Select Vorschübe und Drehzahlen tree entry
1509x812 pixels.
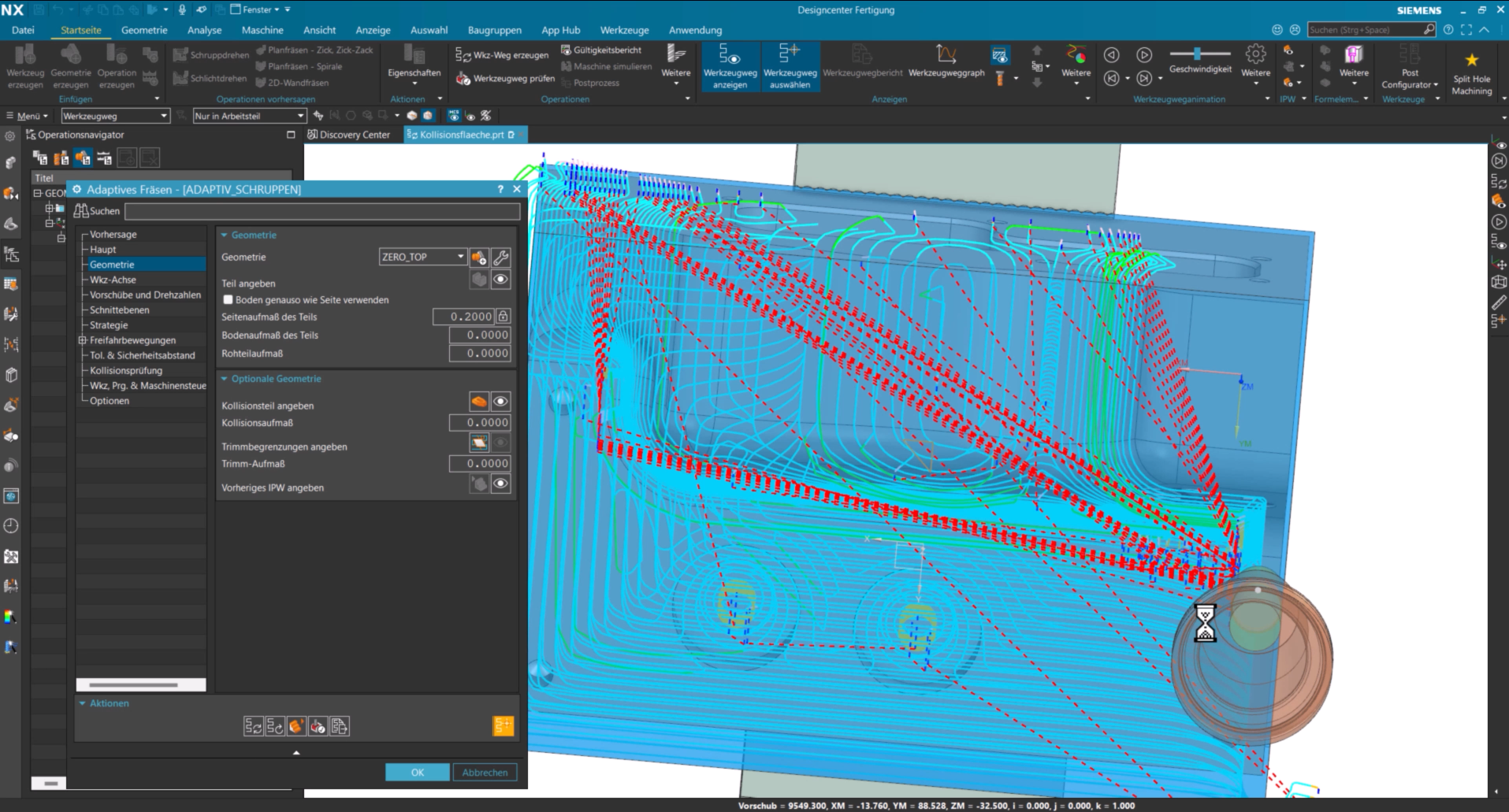click(x=145, y=295)
